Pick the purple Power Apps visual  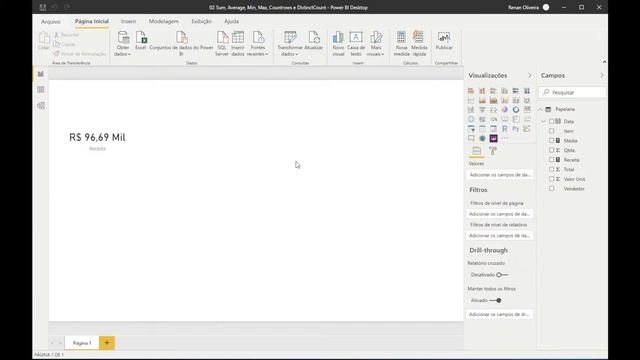493,138
